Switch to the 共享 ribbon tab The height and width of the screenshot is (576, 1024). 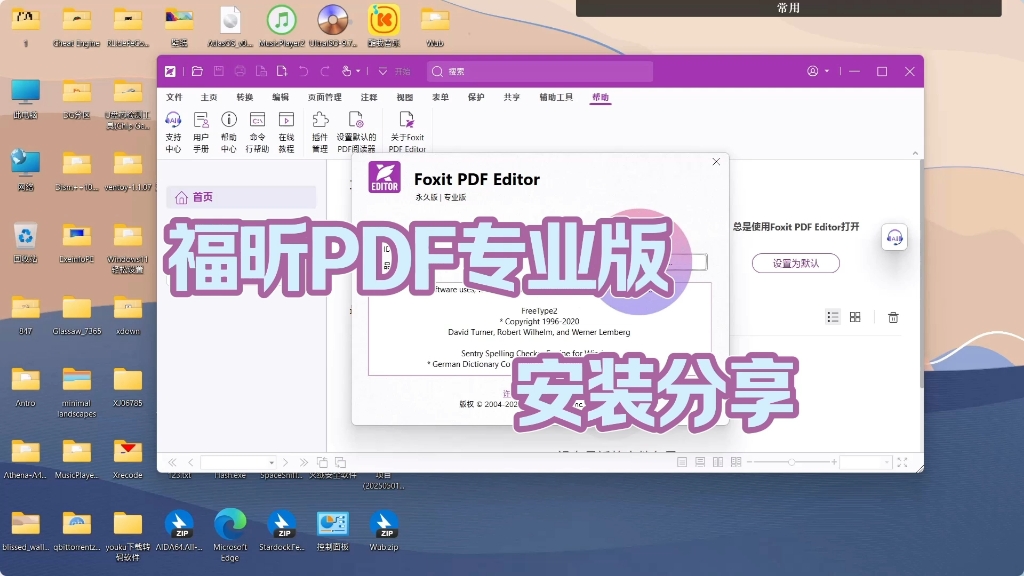pyautogui.click(x=512, y=97)
